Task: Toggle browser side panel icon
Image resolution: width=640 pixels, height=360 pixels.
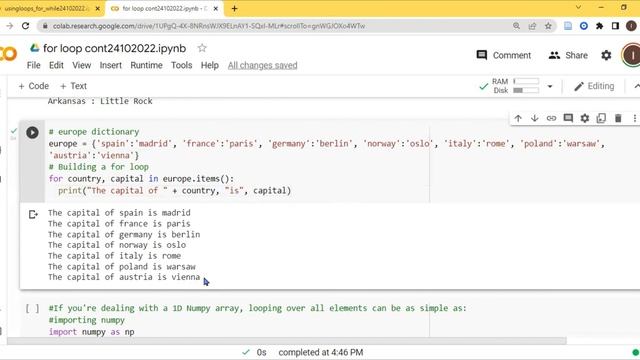Action: 615,26
